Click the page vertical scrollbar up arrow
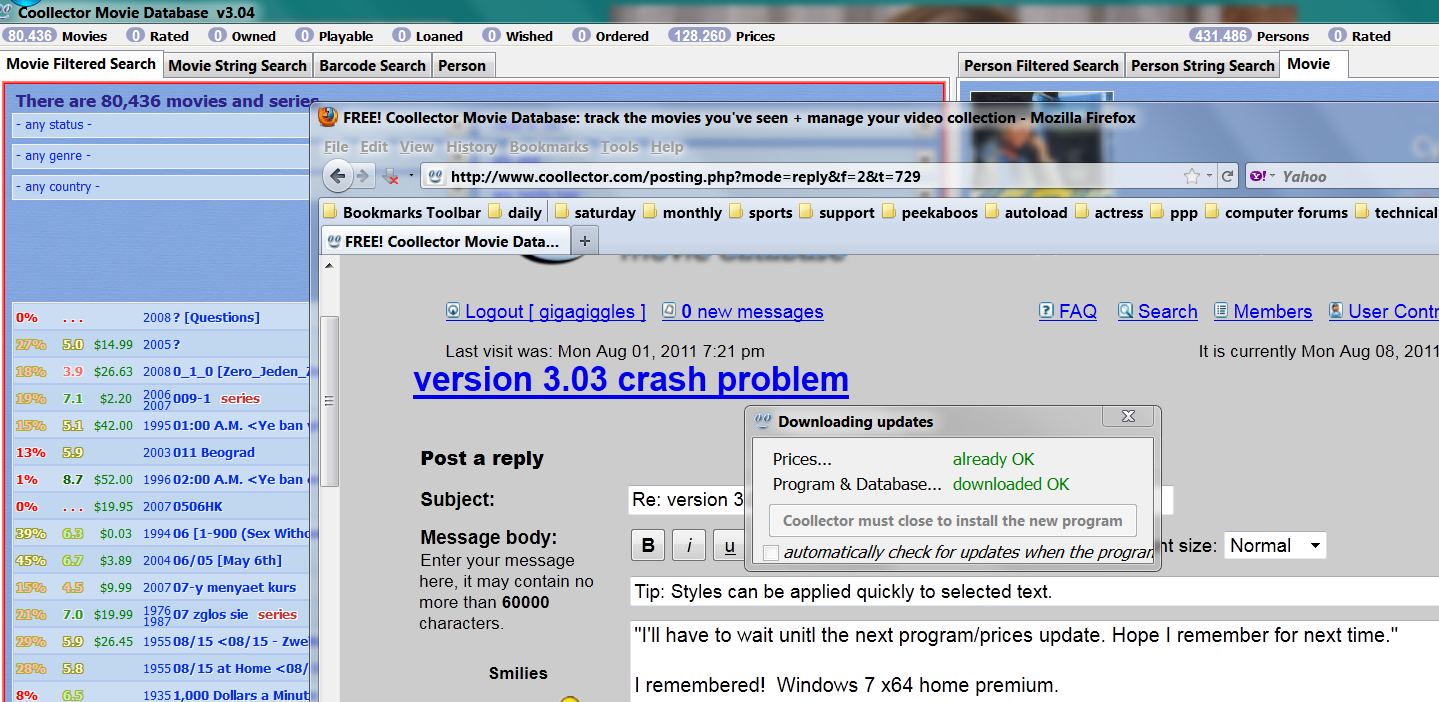This screenshot has width=1439, height=702. tap(329, 265)
